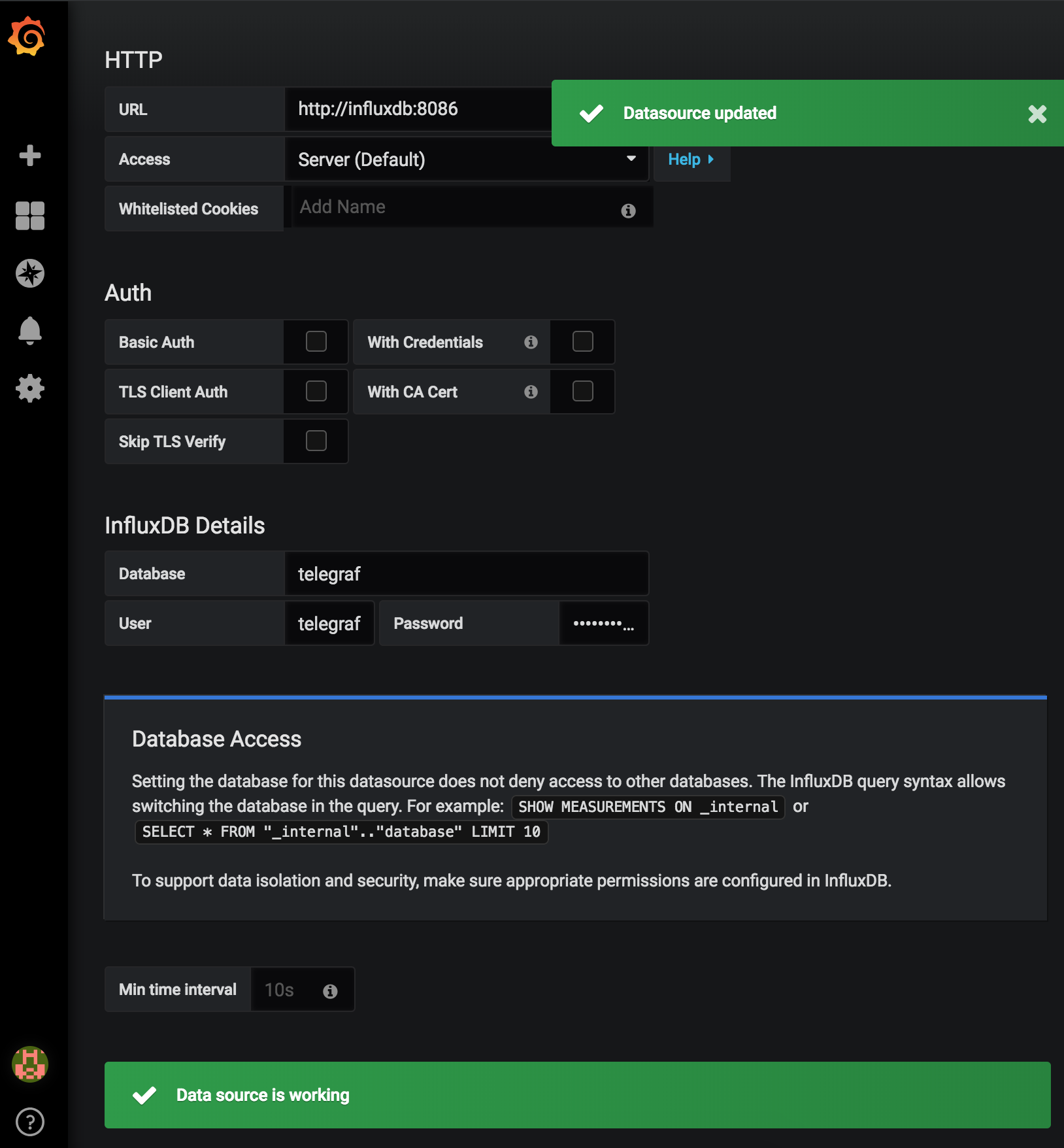Click the Create (plus) icon in sidebar
The height and width of the screenshot is (1148, 1064).
[x=29, y=155]
